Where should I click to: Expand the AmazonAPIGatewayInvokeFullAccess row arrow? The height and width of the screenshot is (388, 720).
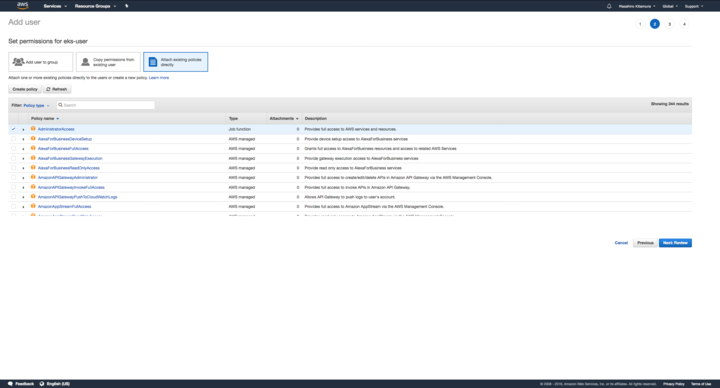(x=23, y=187)
